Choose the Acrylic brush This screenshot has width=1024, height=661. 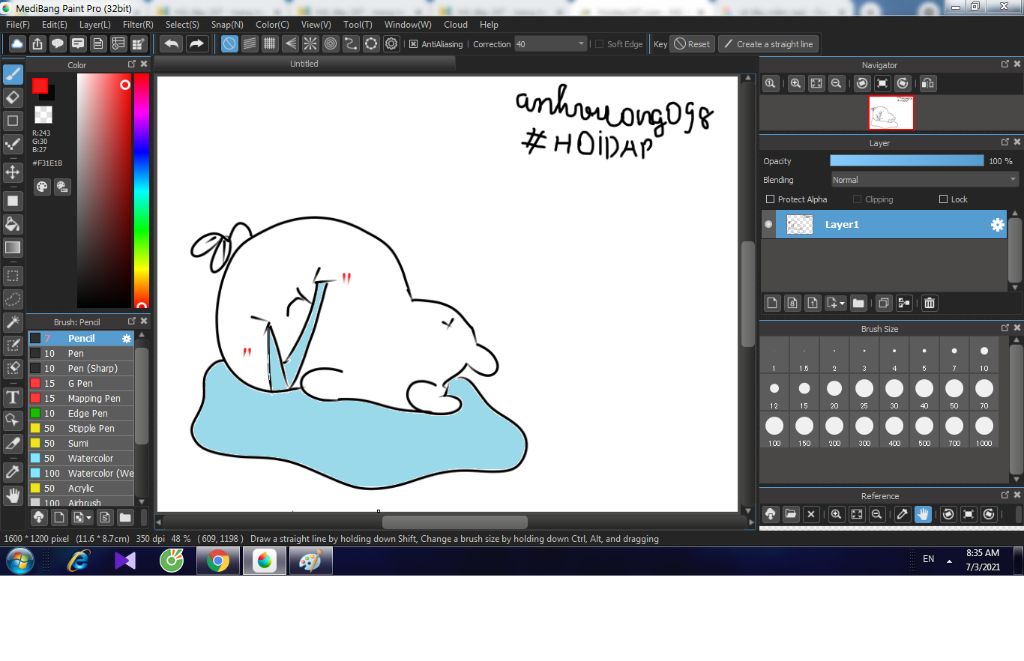pos(81,489)
